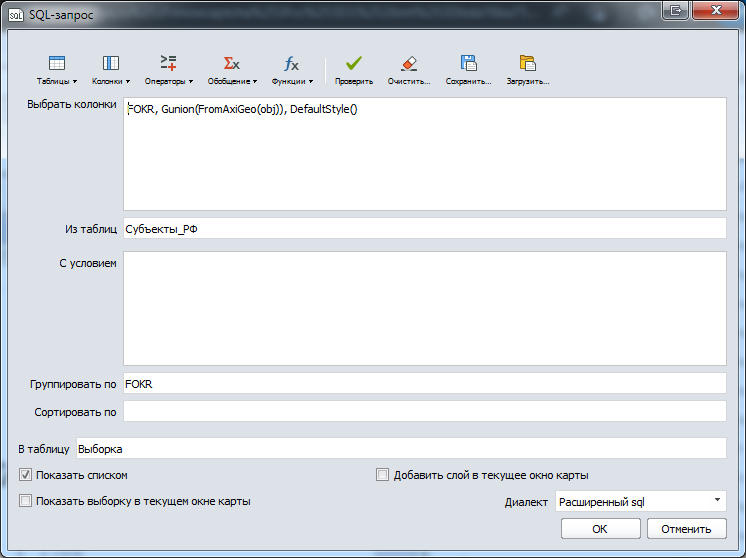The width and height of the screenshot is (746, 558).
Task: Check Добавить слой в текущее окно карты
Action: coord(382,475)
